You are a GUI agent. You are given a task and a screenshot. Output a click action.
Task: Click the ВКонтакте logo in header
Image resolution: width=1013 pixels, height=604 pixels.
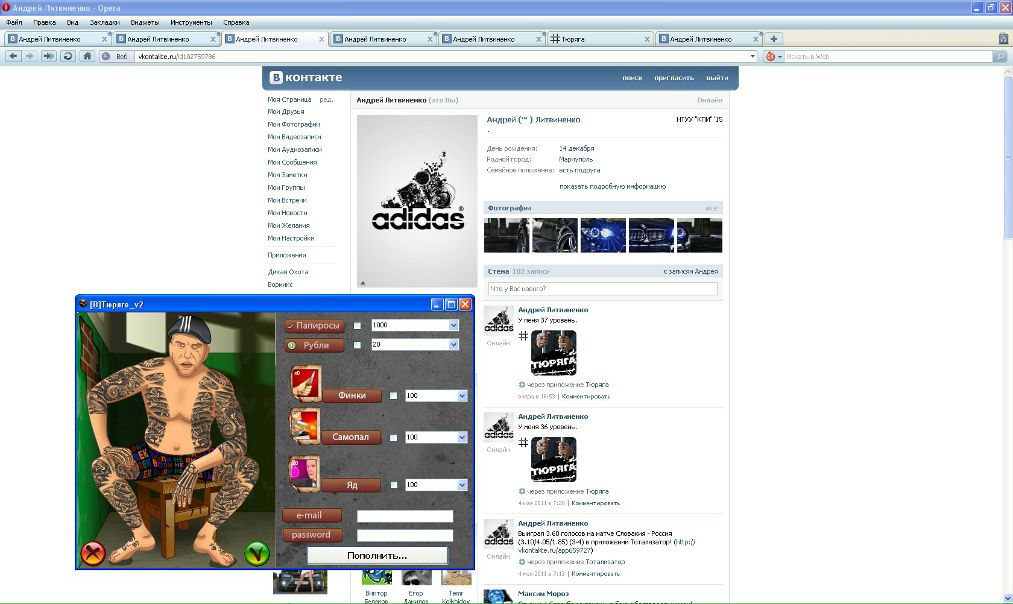[x=304, y=77]
